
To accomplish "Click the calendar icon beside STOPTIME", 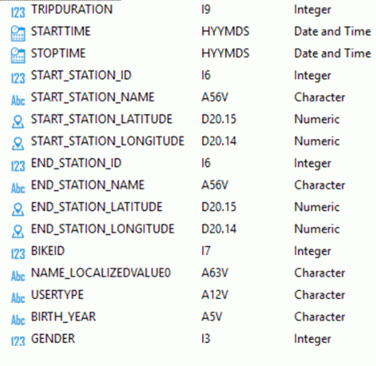I will coord(18,56).
